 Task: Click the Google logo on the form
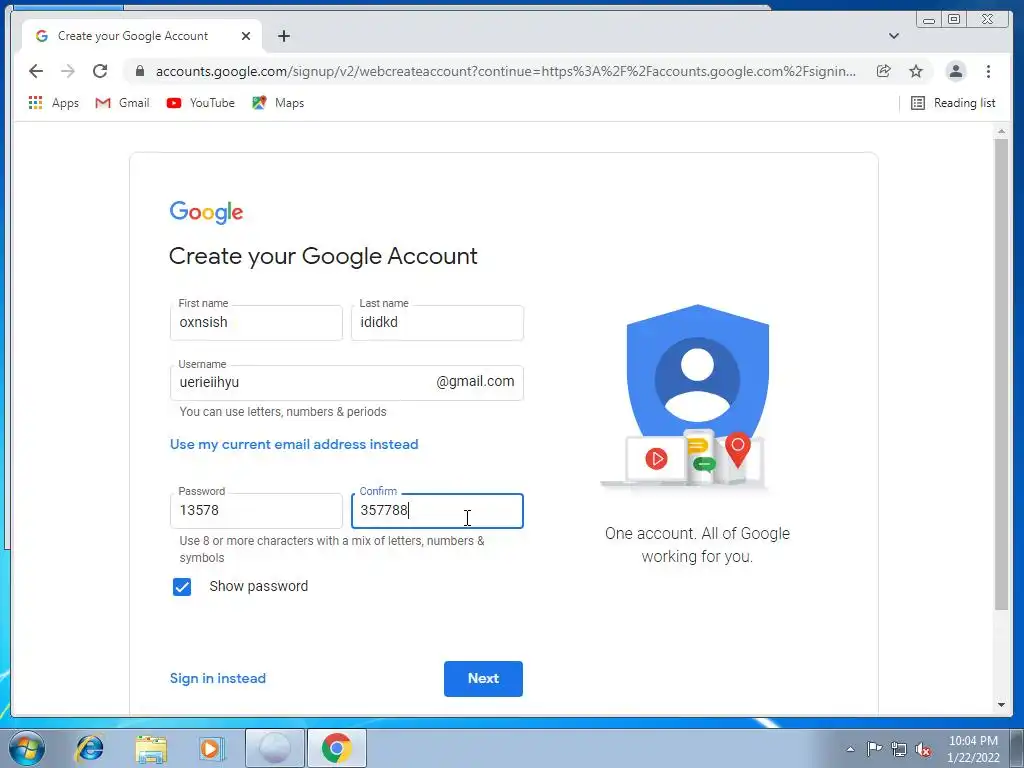point(206,212)
